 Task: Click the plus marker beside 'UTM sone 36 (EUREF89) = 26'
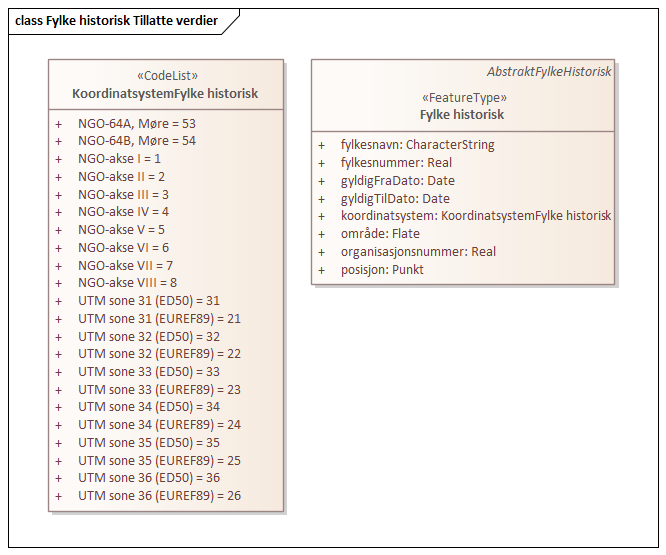pyautogui.click(x=59, y=497)
